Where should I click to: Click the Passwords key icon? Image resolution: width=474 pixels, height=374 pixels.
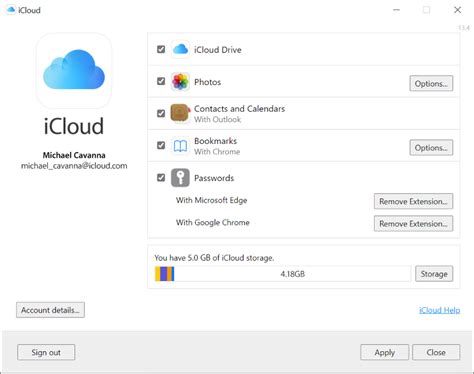180,178
